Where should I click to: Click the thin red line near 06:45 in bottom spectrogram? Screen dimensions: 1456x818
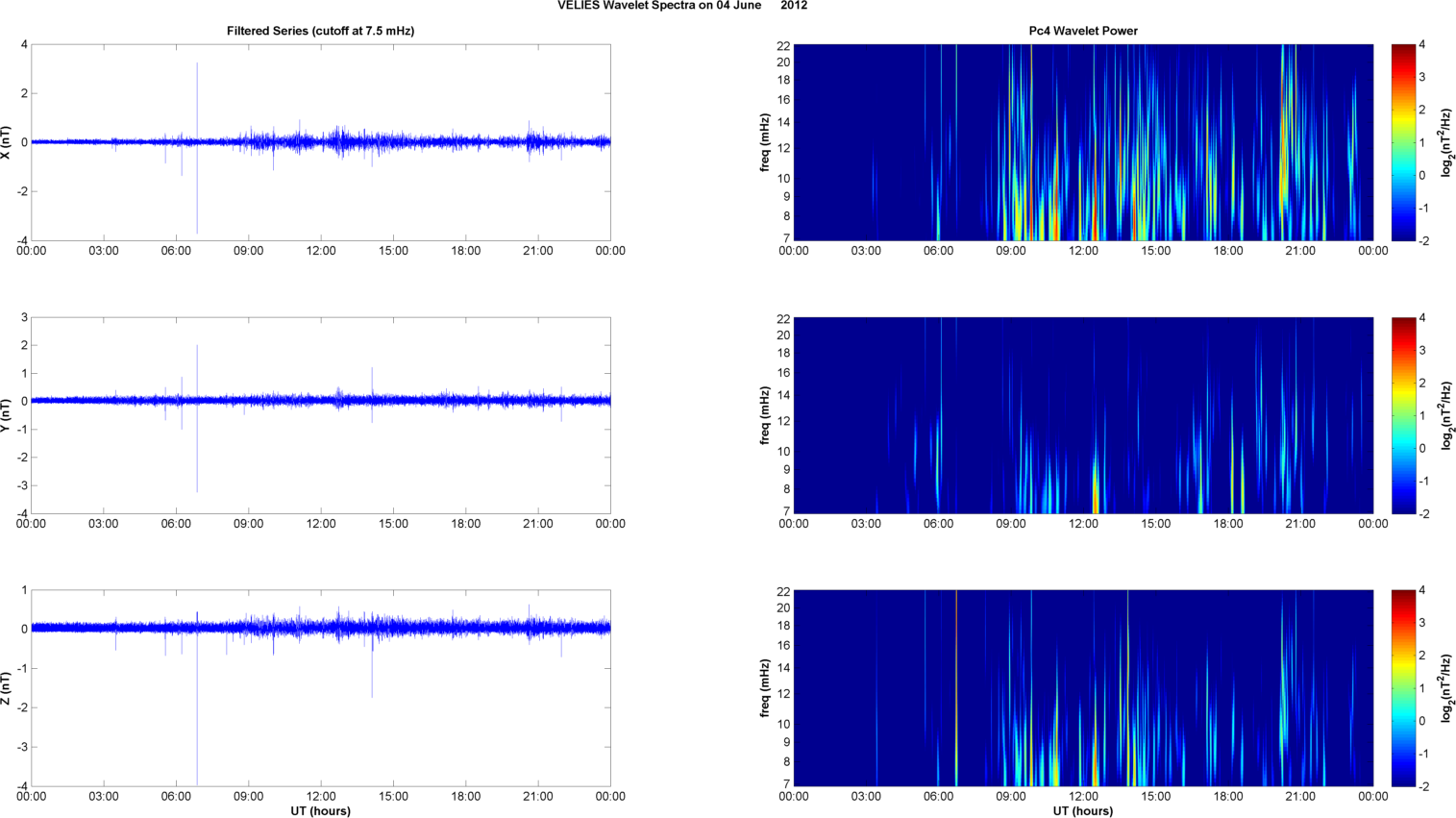click(x=956, y=688)
